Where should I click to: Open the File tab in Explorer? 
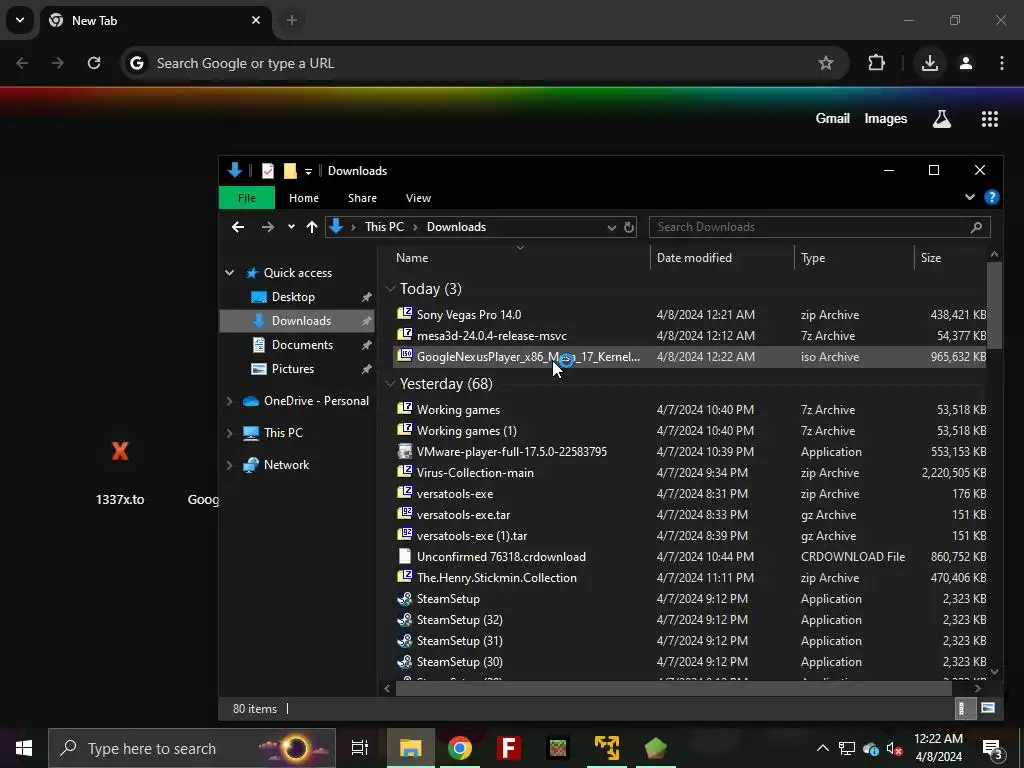(247, 198)
